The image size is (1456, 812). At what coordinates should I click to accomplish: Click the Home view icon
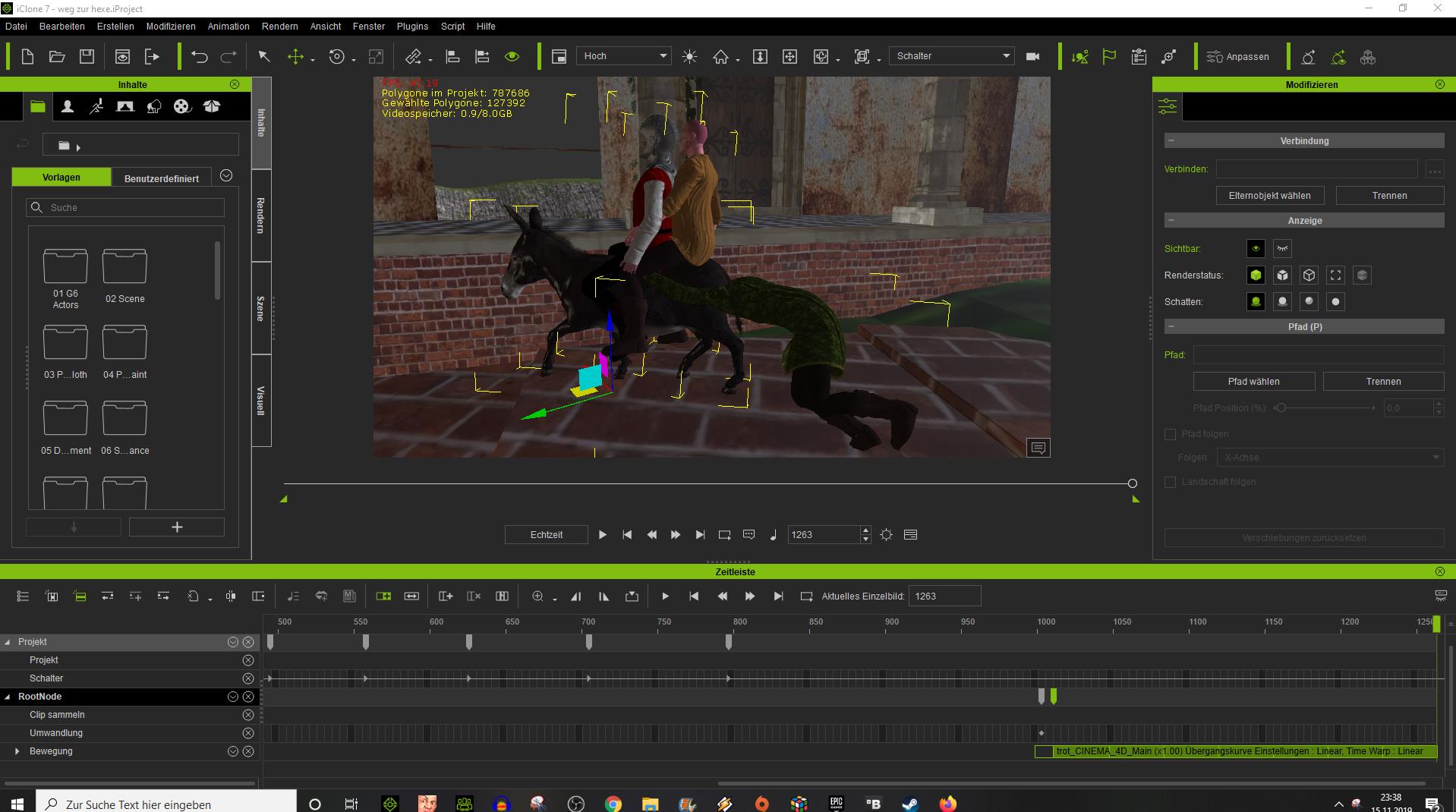(x=720, y=57)
